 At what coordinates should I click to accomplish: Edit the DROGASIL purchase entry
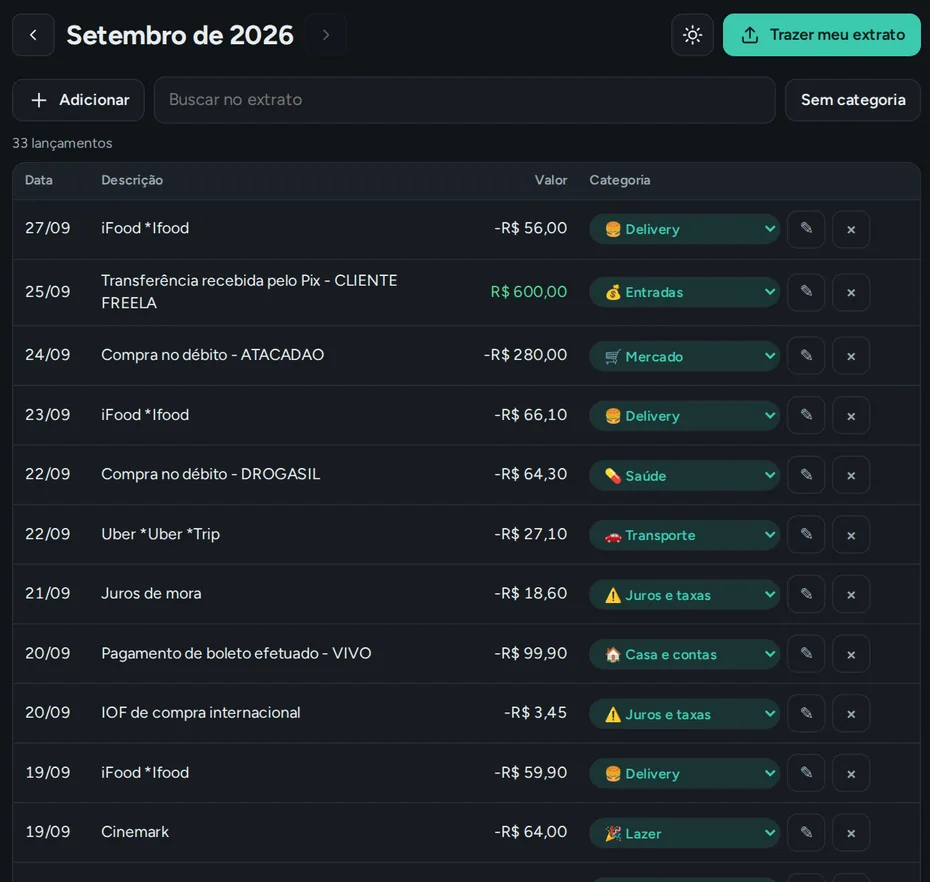[806, 475]
